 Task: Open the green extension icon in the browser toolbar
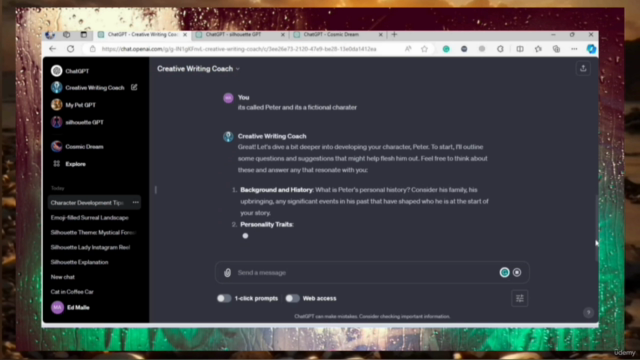click(x=446, y=49)
